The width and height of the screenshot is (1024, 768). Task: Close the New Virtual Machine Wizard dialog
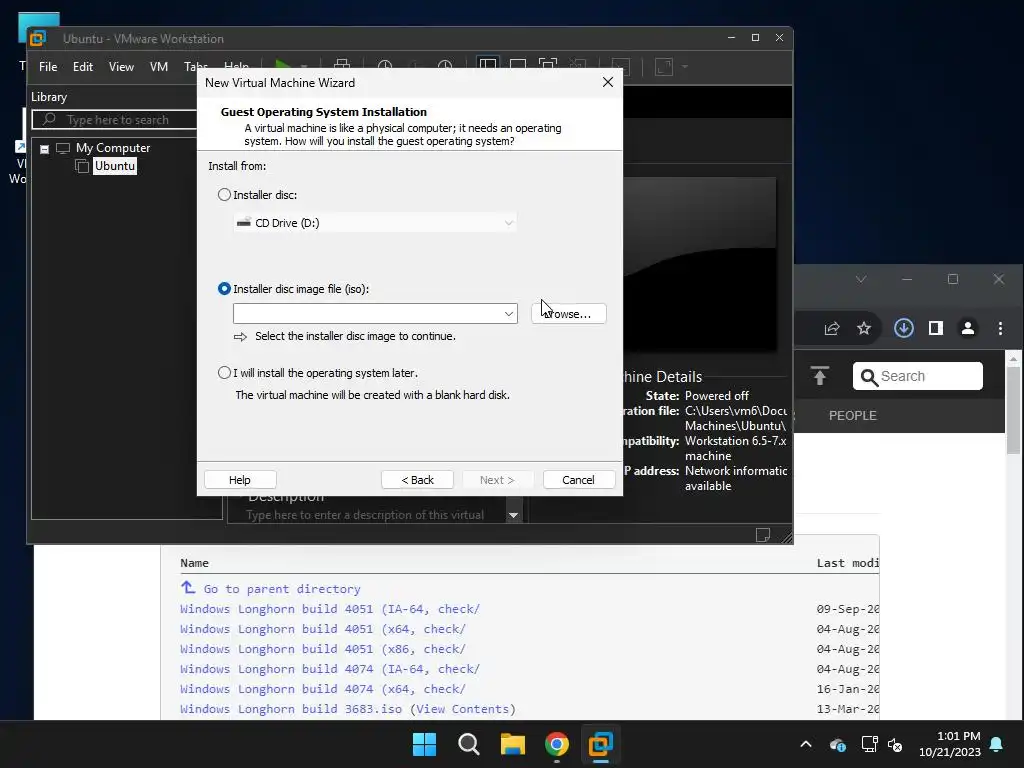pyautogui.click(x=607, y=82)
